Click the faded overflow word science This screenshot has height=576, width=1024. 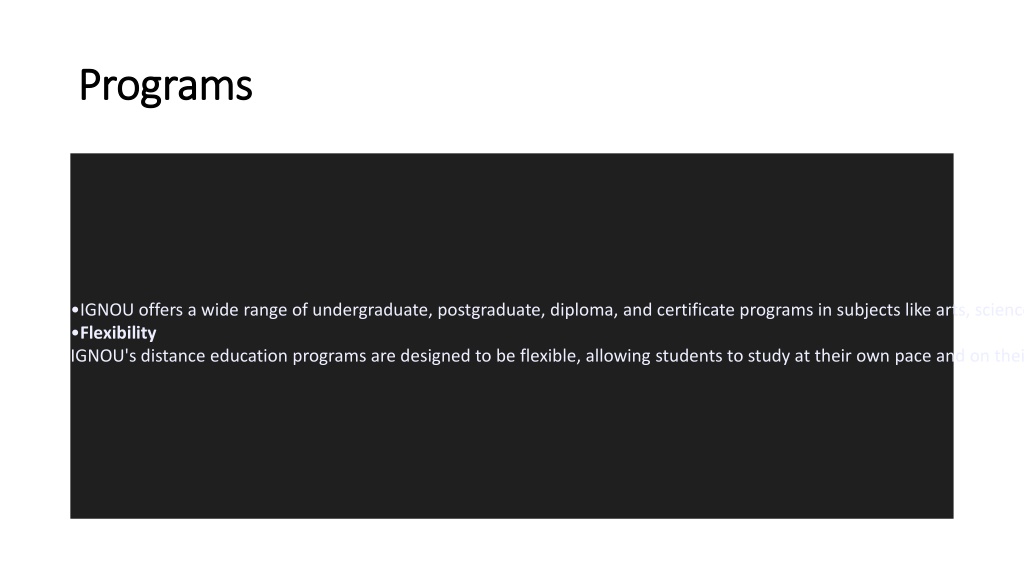tap(999, 310)
